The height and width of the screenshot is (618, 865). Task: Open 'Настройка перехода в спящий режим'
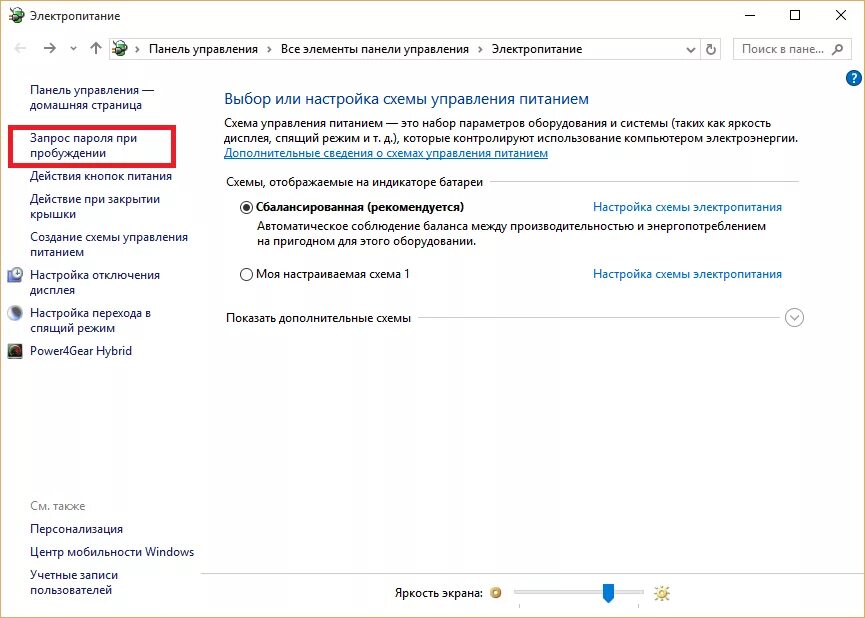pos(90,321)
